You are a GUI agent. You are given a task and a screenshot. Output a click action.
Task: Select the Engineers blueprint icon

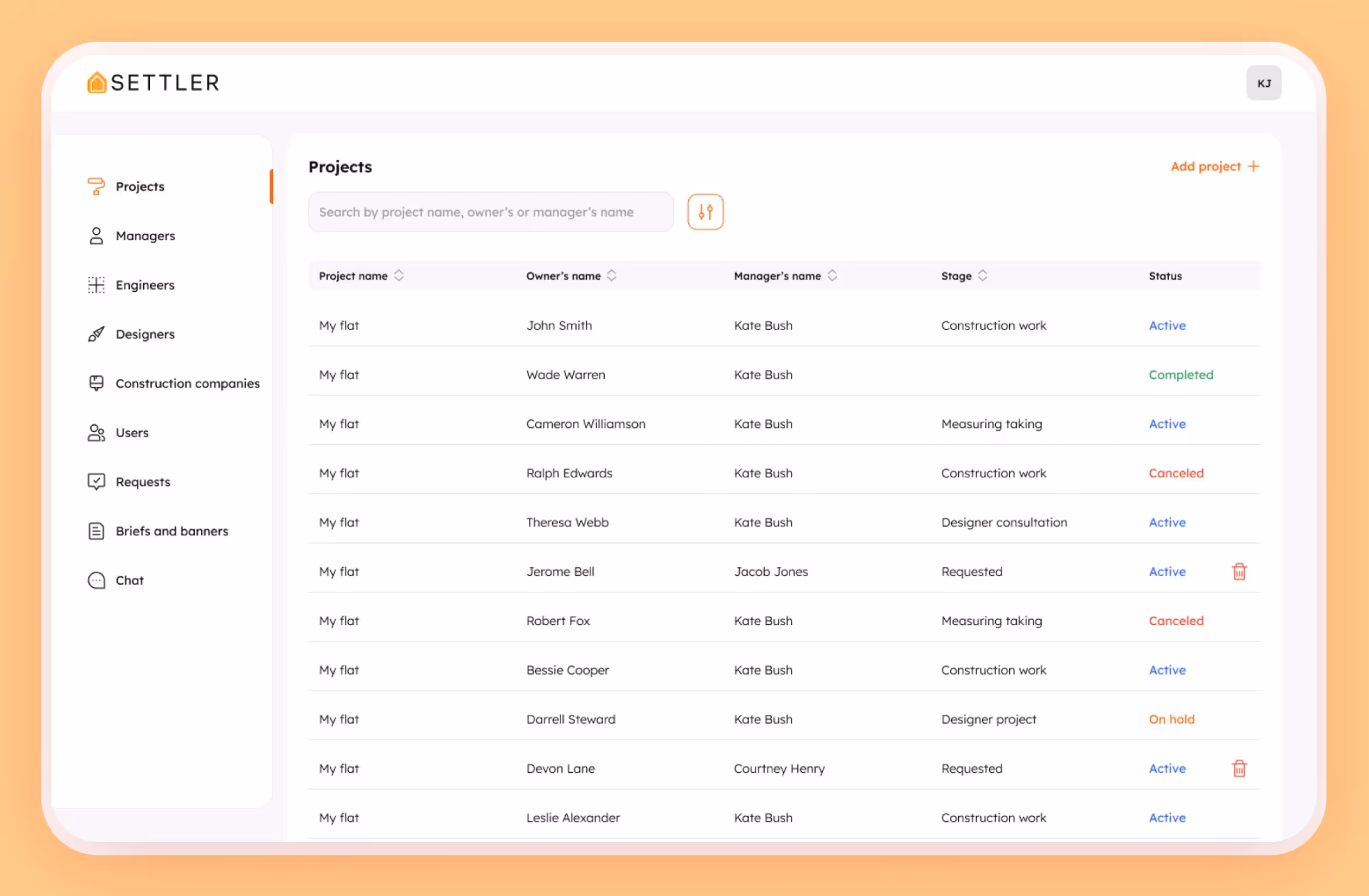click(x=96, y=284)
